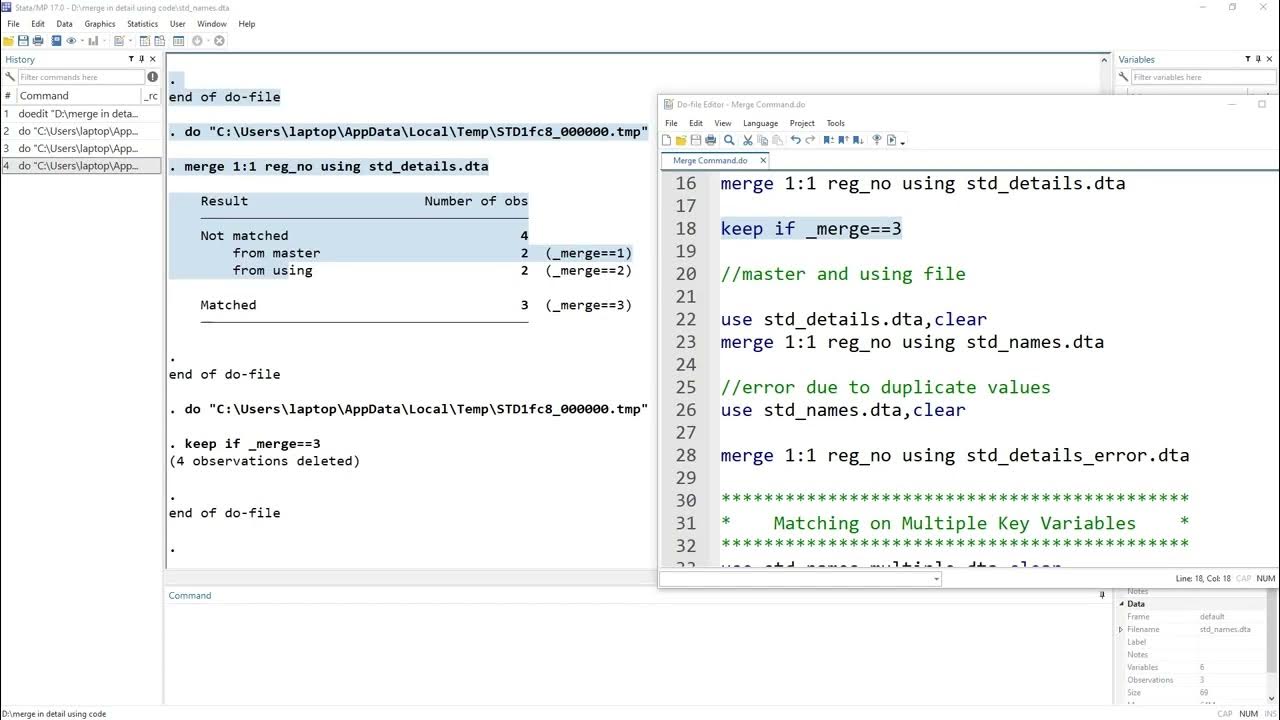Expand Filename row in Properties Data section

pyautogui.click(x=1121, y=629)
